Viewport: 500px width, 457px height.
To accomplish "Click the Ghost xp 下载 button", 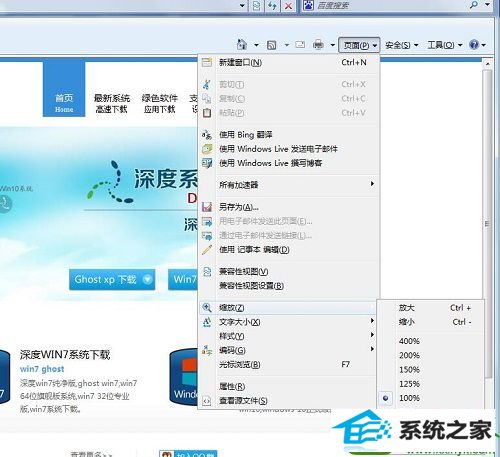I will pos(112,279).
